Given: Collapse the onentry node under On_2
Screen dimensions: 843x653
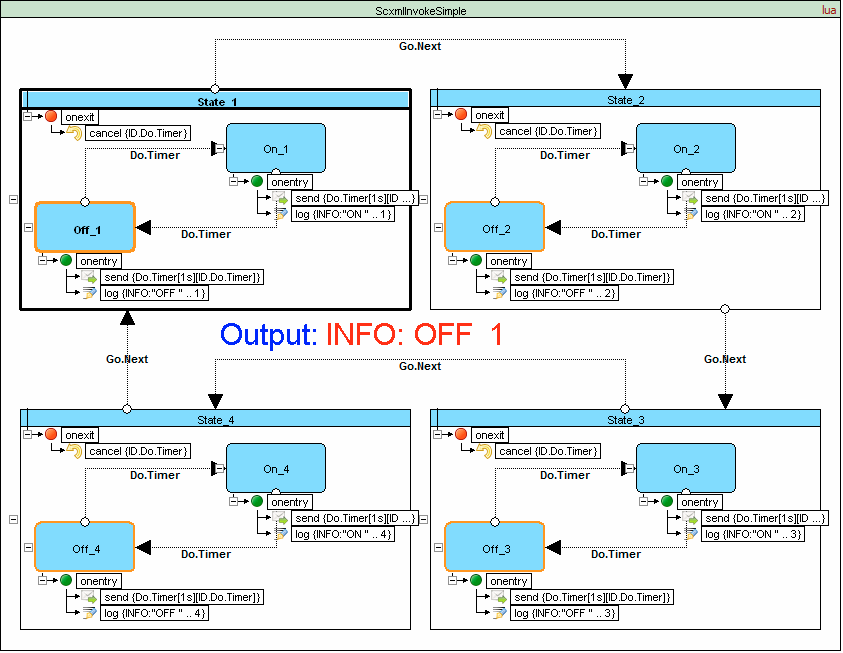Looking at the screenshot, I should (642, 182).
